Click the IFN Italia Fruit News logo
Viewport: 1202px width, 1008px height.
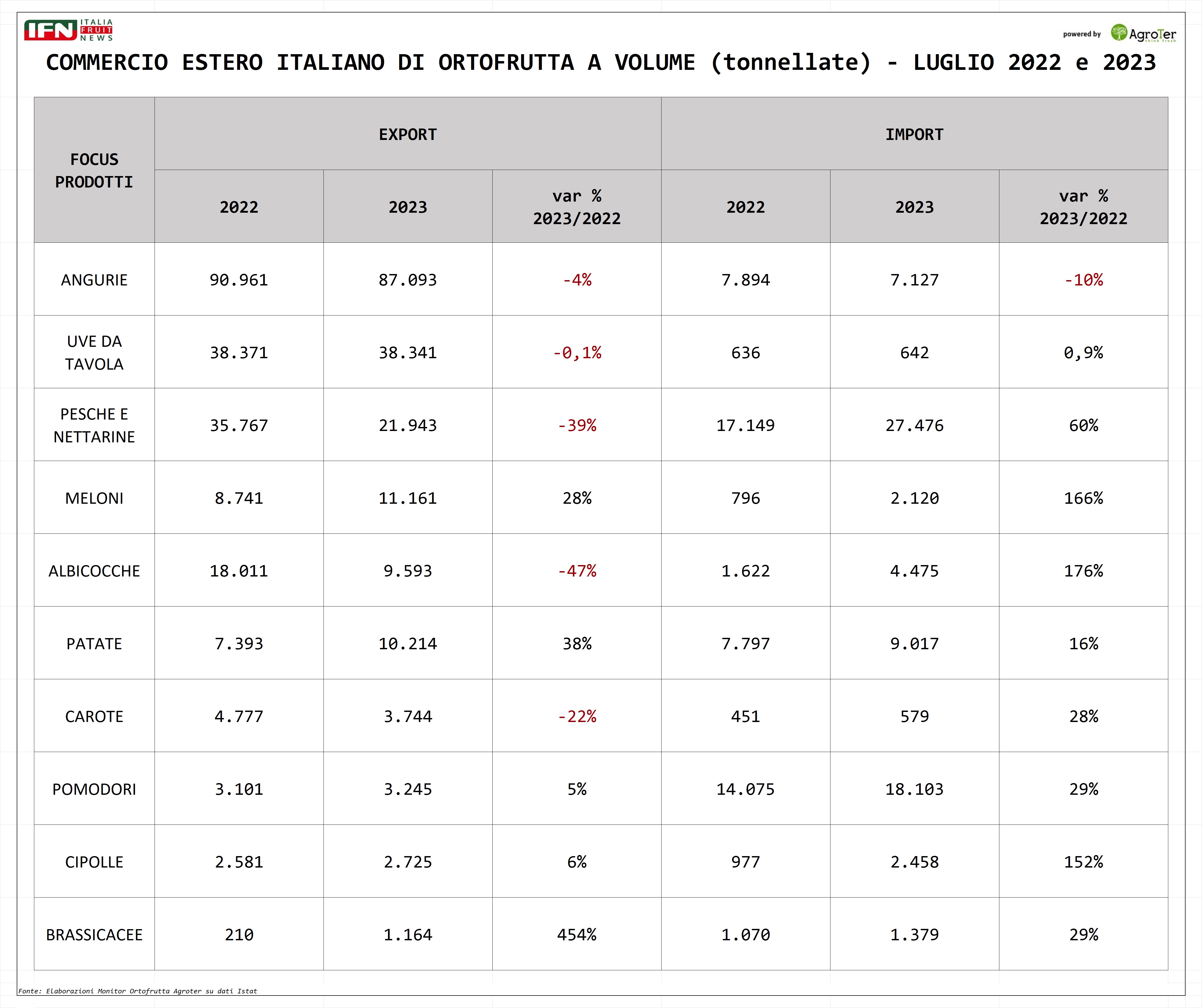pos(68,30)
